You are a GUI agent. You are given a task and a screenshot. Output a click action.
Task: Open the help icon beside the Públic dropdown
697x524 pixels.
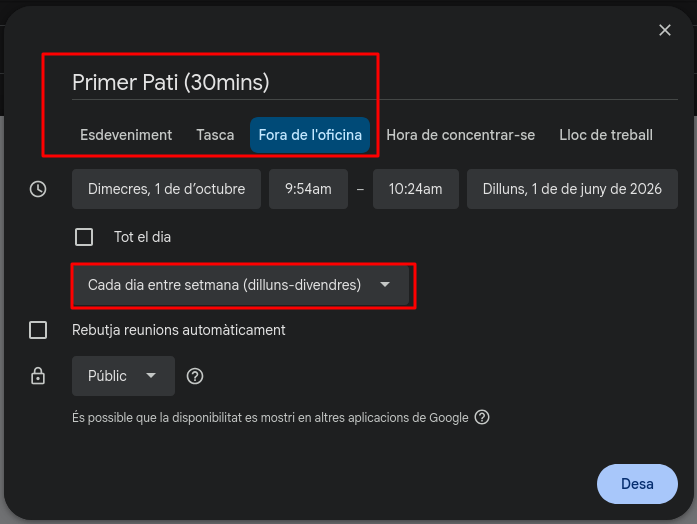click(x=196, y=376)
